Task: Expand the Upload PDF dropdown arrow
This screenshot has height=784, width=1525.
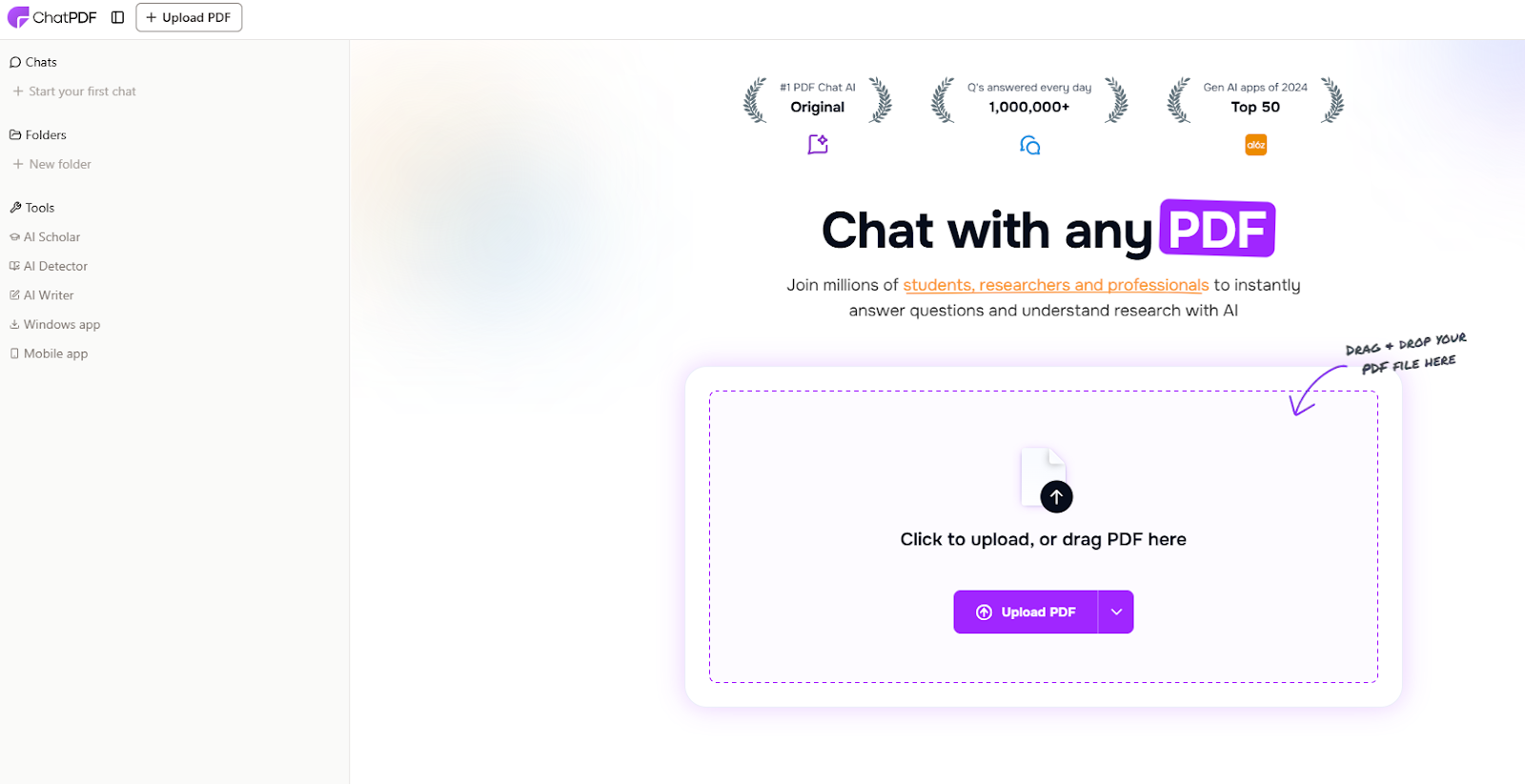Action: [x=1116, y=612]
